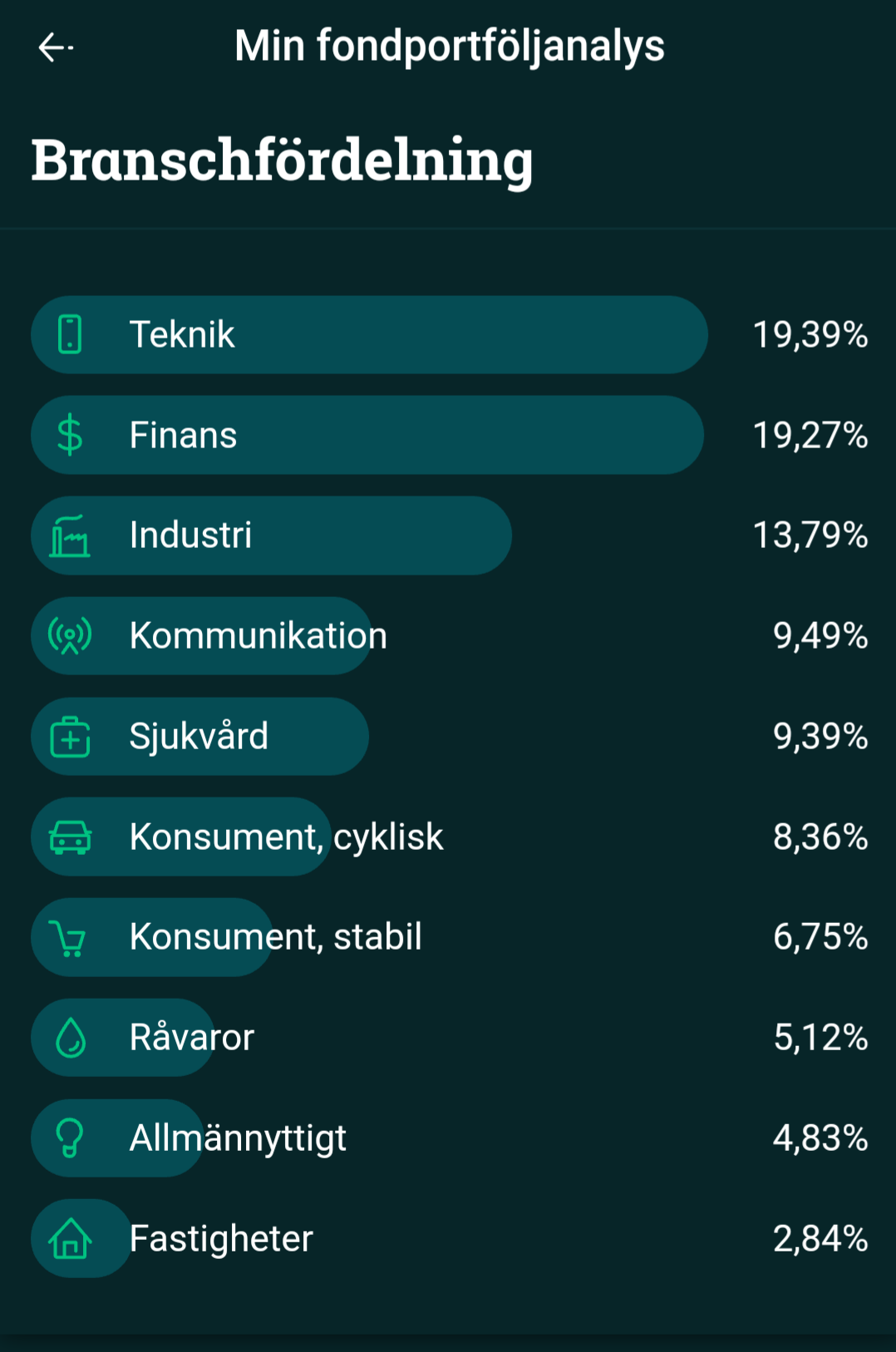
Task: Click the Industri 13,79% value
Action: 810,535
